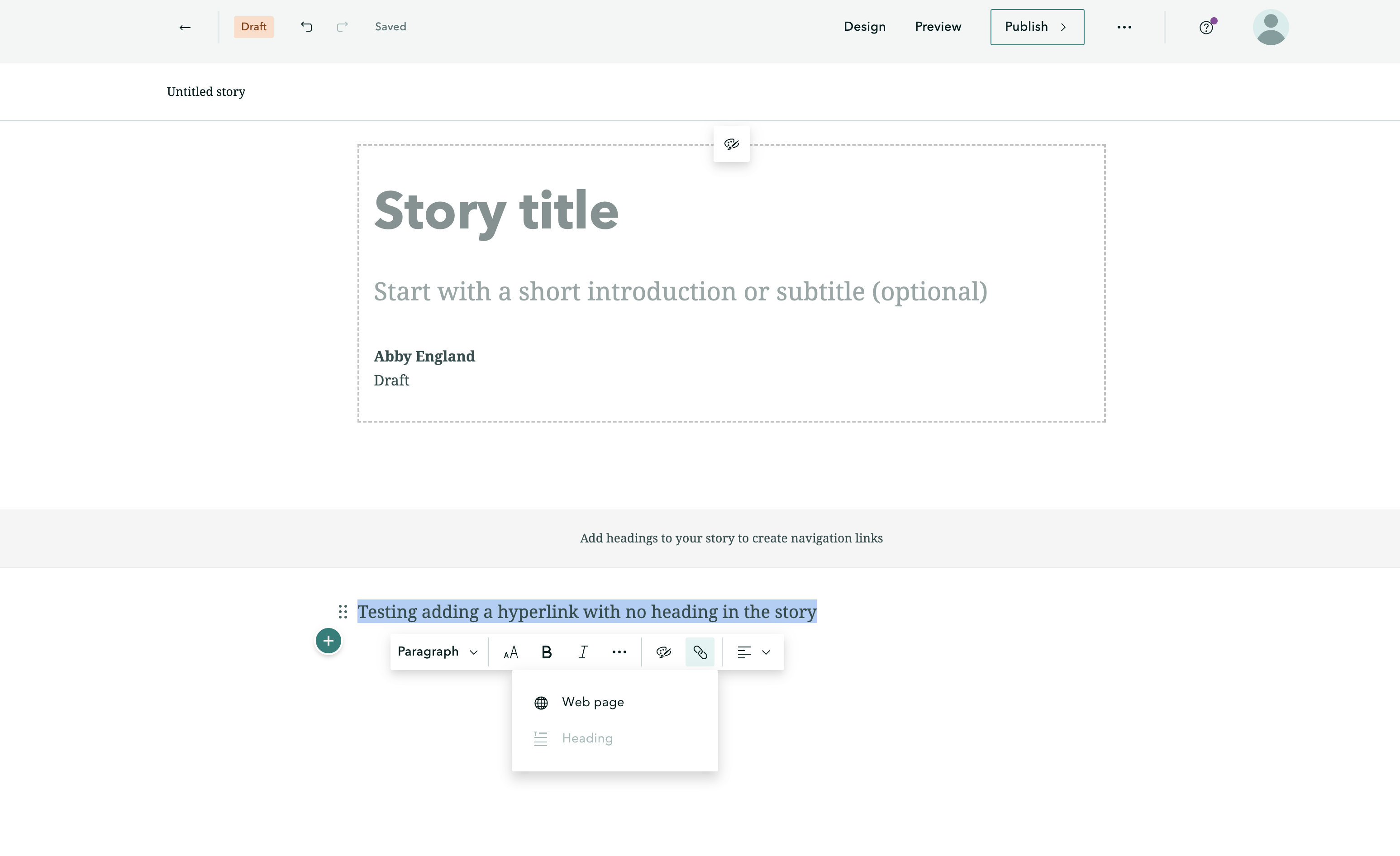Redo the last change
The height and width of the screenshot is (856, 1400).
coord(342,27)
